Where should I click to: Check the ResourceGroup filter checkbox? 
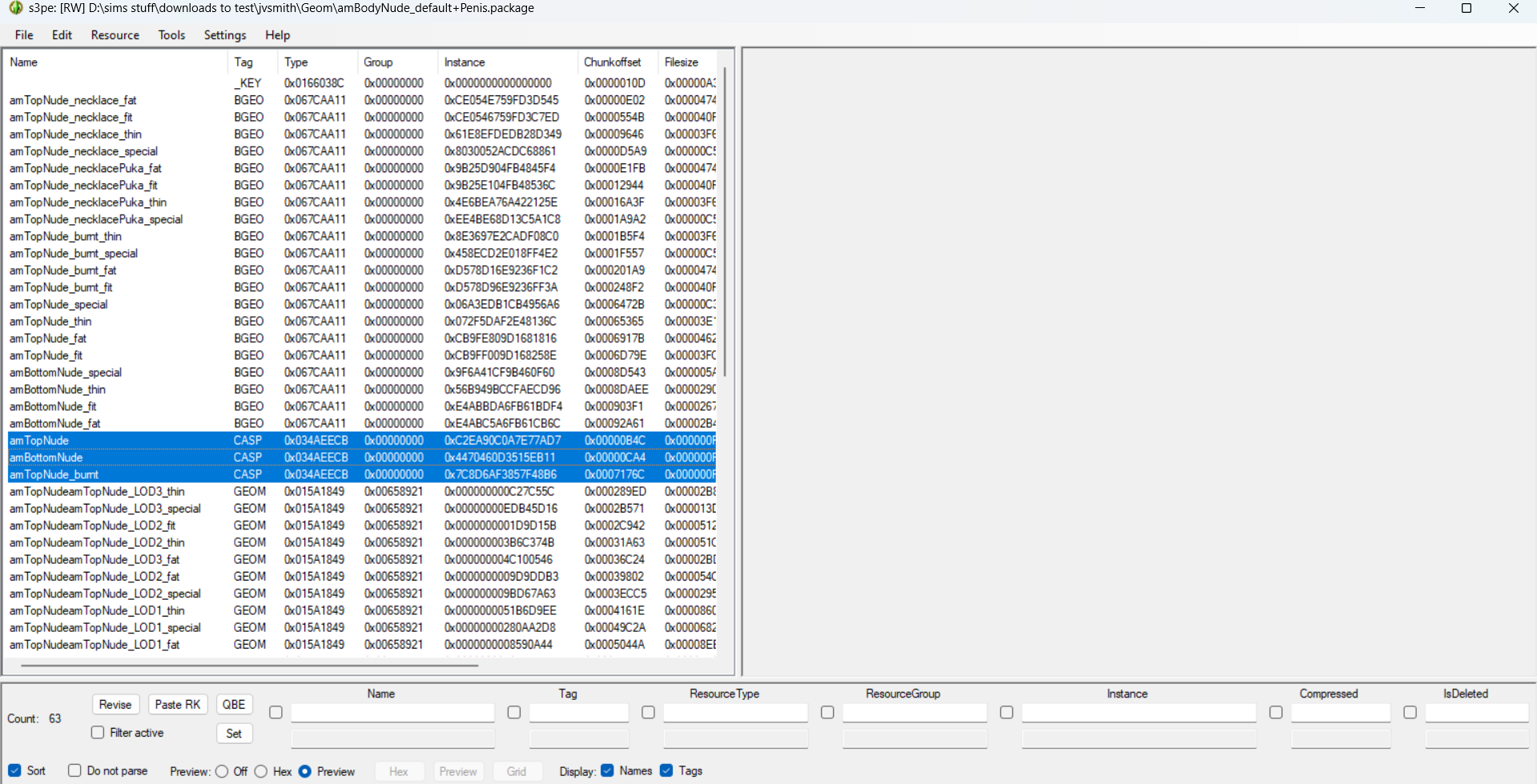tap(827, 712)
